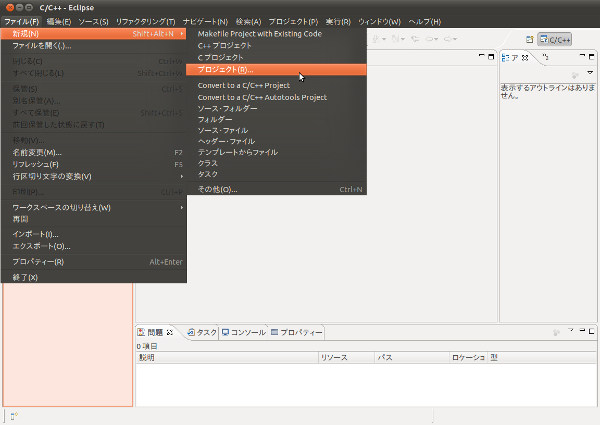Close the Outline view tab

pos(525,57)
